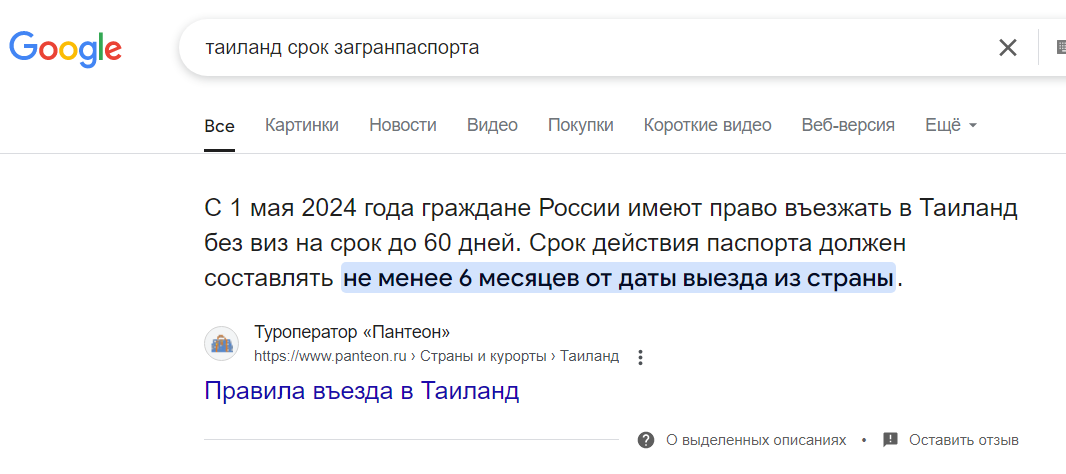Switch to the Покупки tab
The image size is (1066, 474).
pyautogui.click(x=580, y=125)
